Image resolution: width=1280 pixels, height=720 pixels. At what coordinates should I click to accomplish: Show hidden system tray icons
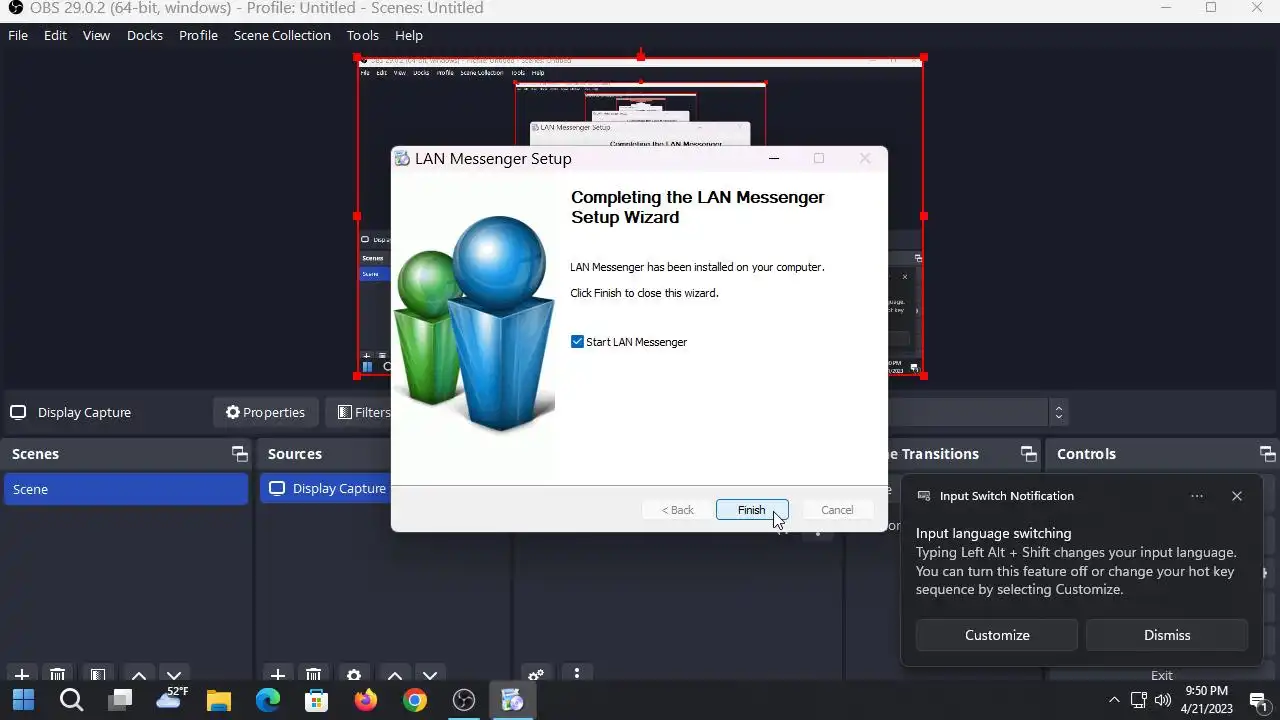pos(1114,700)
